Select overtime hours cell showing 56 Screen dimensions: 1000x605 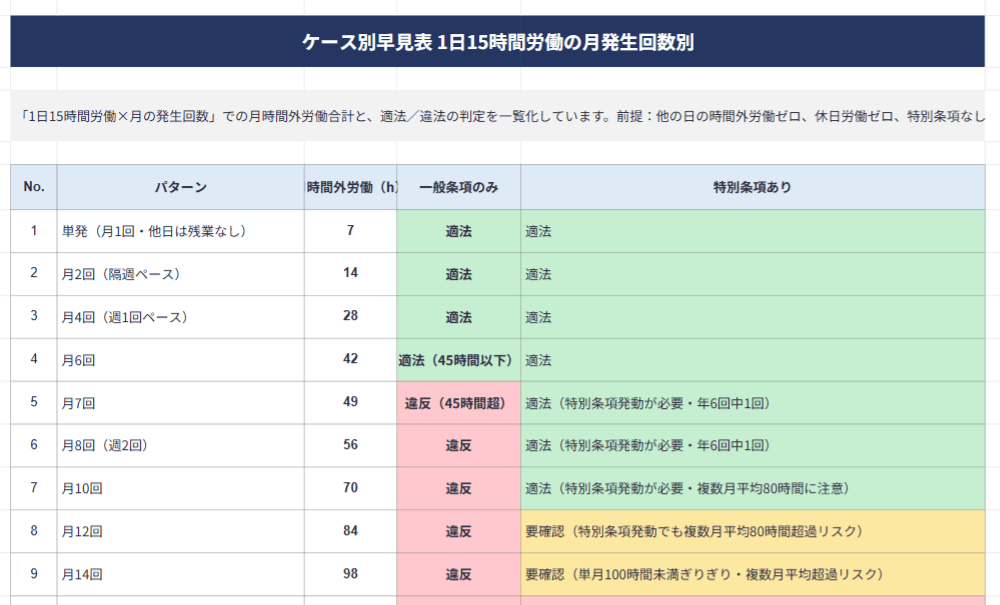[350, 446]
